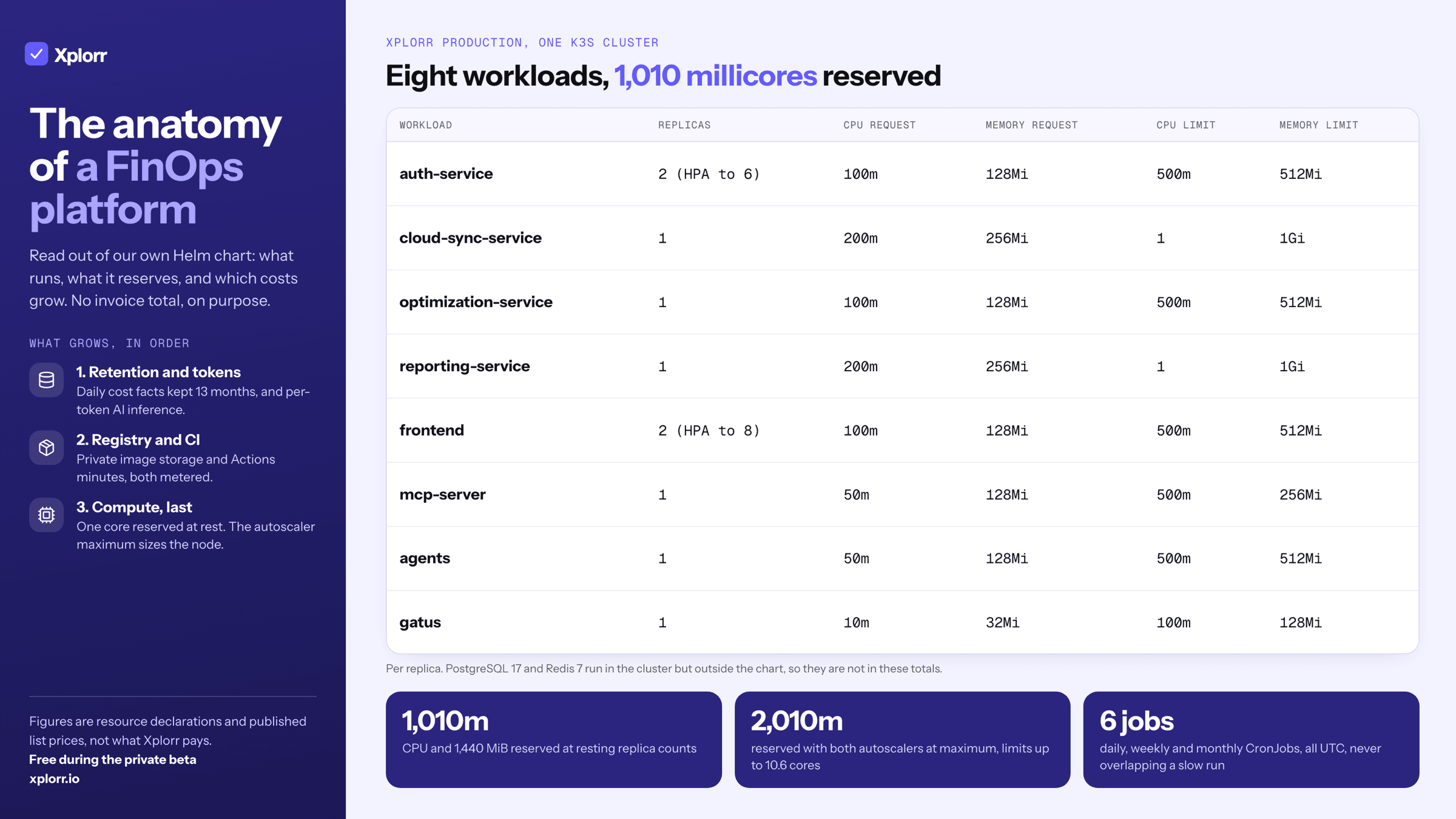This screenshot has height=819, width=1456.
Task: Open the xplorr.io link
Action: point(55,778)
